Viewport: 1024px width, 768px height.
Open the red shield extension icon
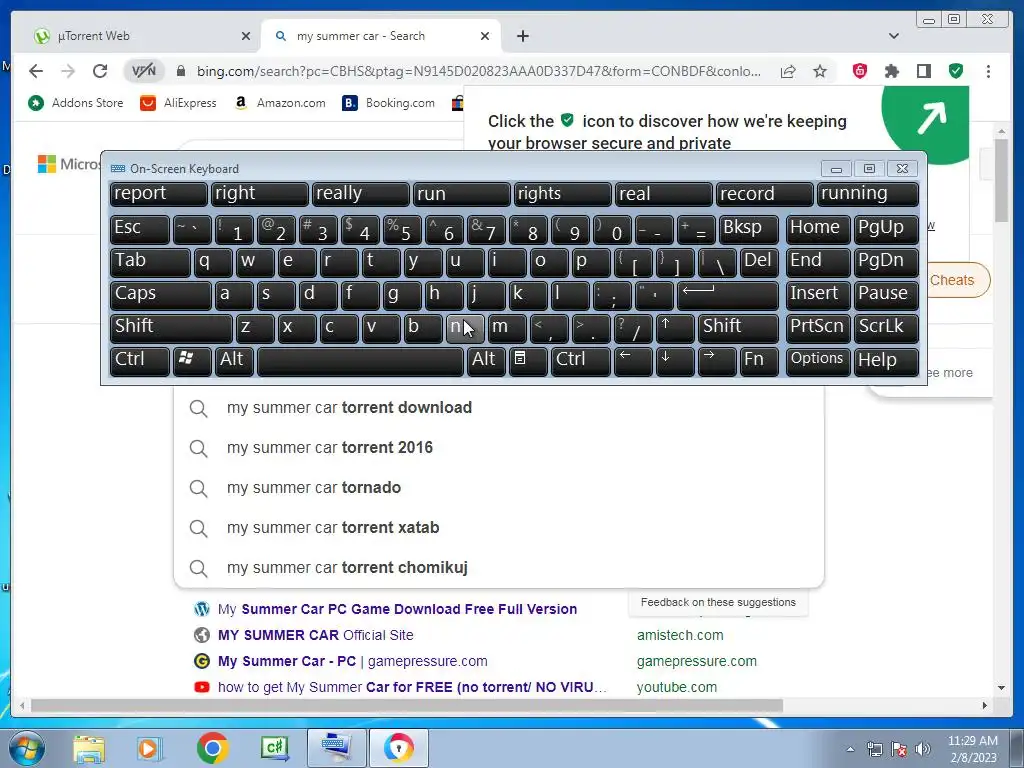tap(860, 71)
